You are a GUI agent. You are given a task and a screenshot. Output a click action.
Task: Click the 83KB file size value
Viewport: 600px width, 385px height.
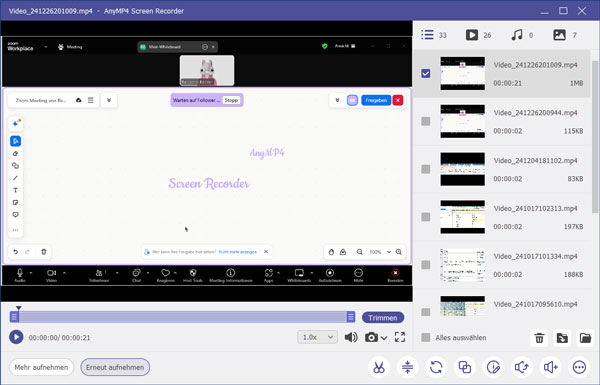pyautogui.click(x=575, y=179)
